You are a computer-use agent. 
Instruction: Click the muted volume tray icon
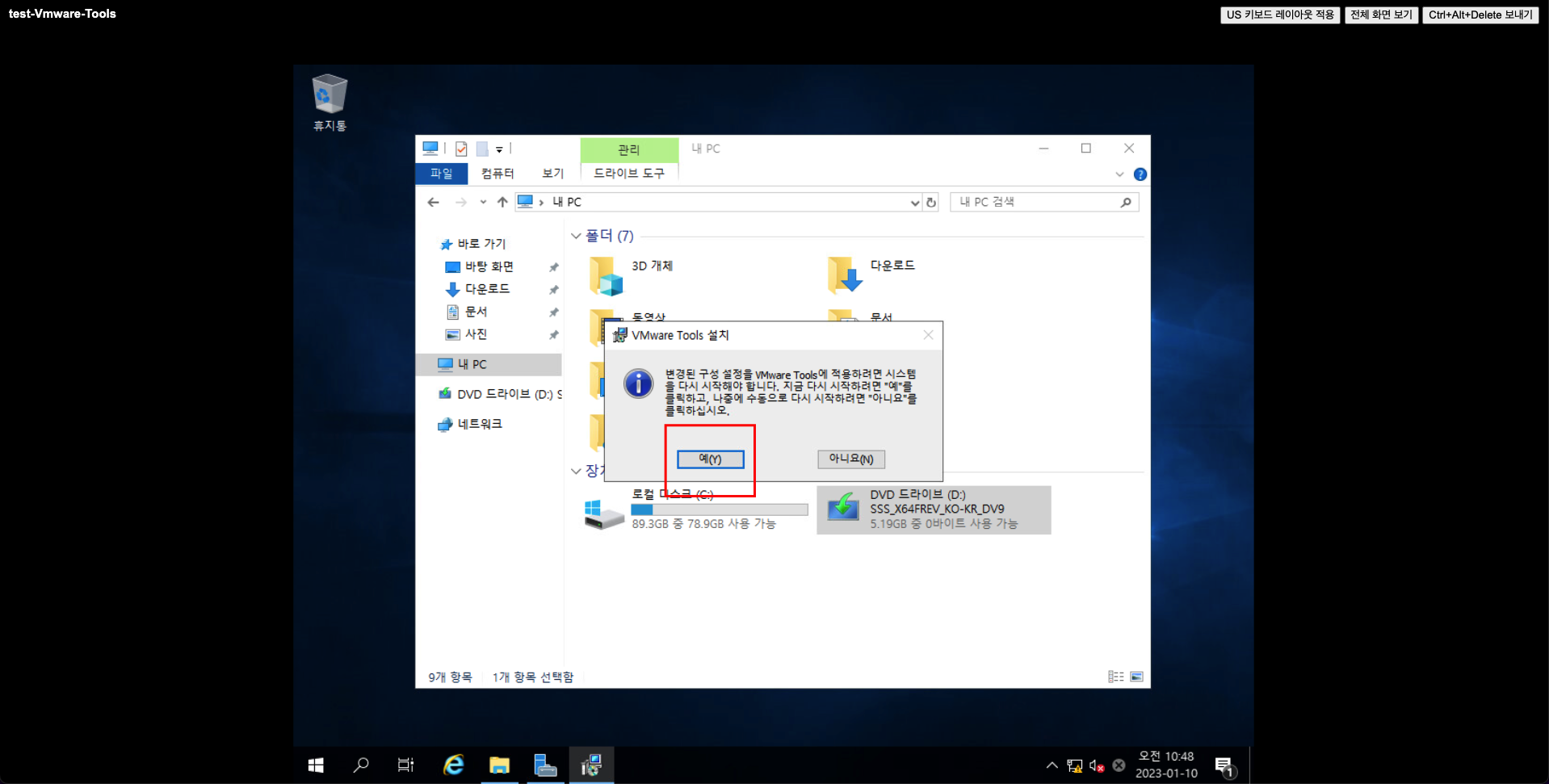coord(1096,765)
